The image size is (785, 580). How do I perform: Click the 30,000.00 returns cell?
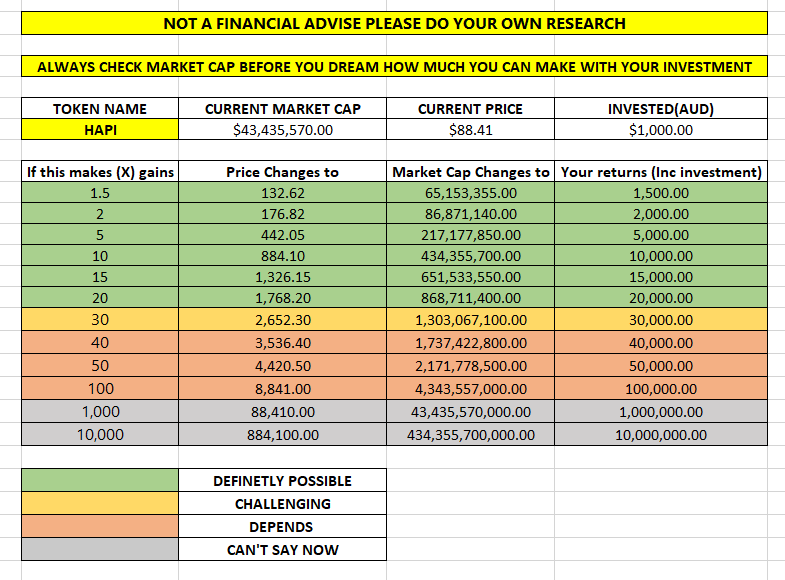(661, 319)
